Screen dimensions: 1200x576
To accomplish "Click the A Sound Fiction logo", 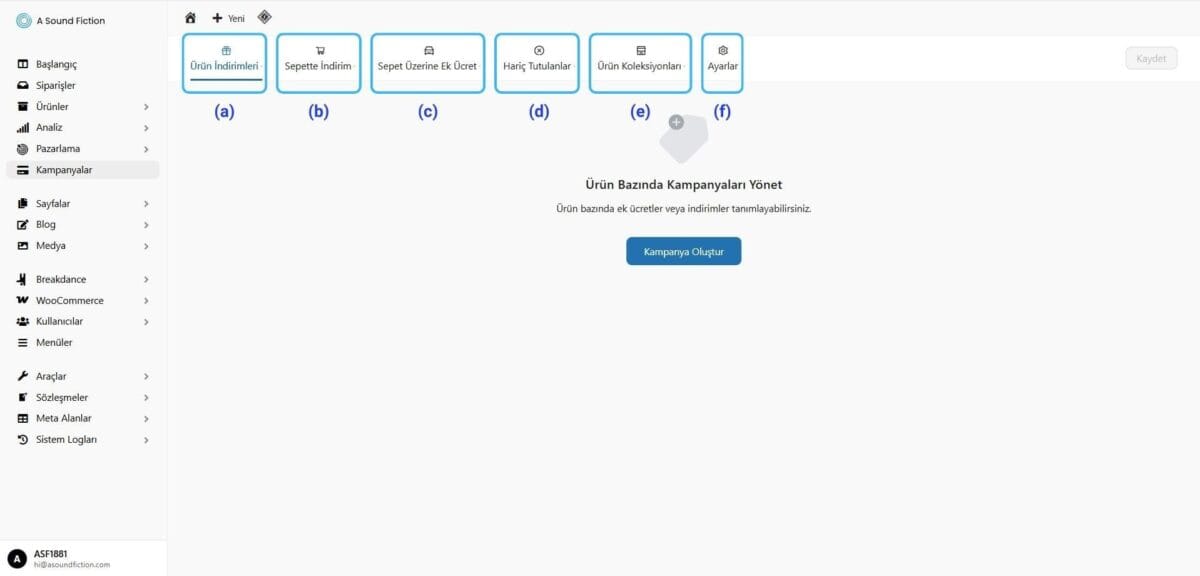I will click(24, 21).
